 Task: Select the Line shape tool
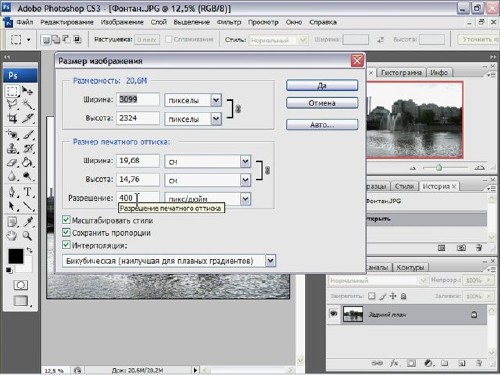[x=27, y=206]
